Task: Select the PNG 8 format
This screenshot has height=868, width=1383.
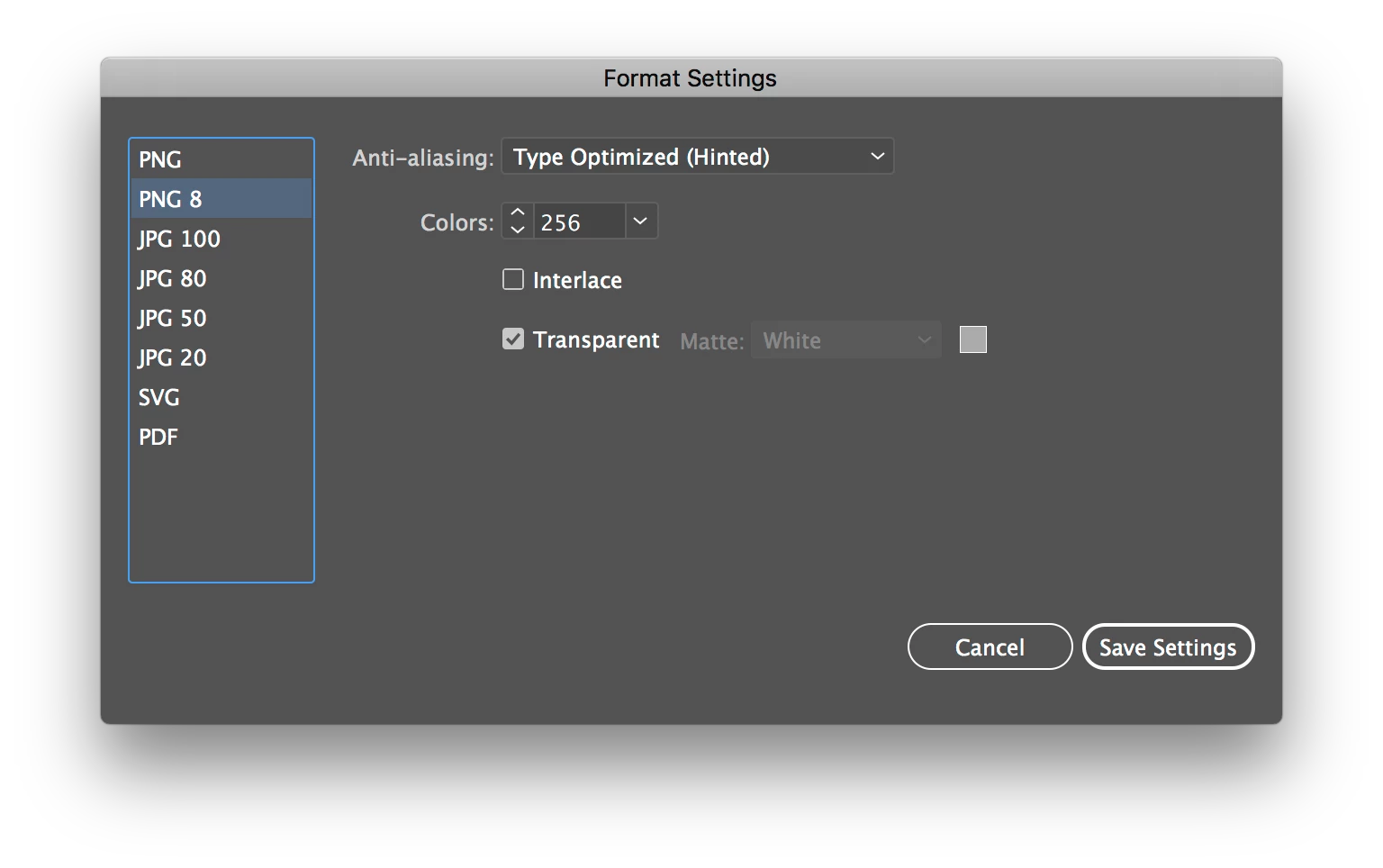Action: pos(221,199)
